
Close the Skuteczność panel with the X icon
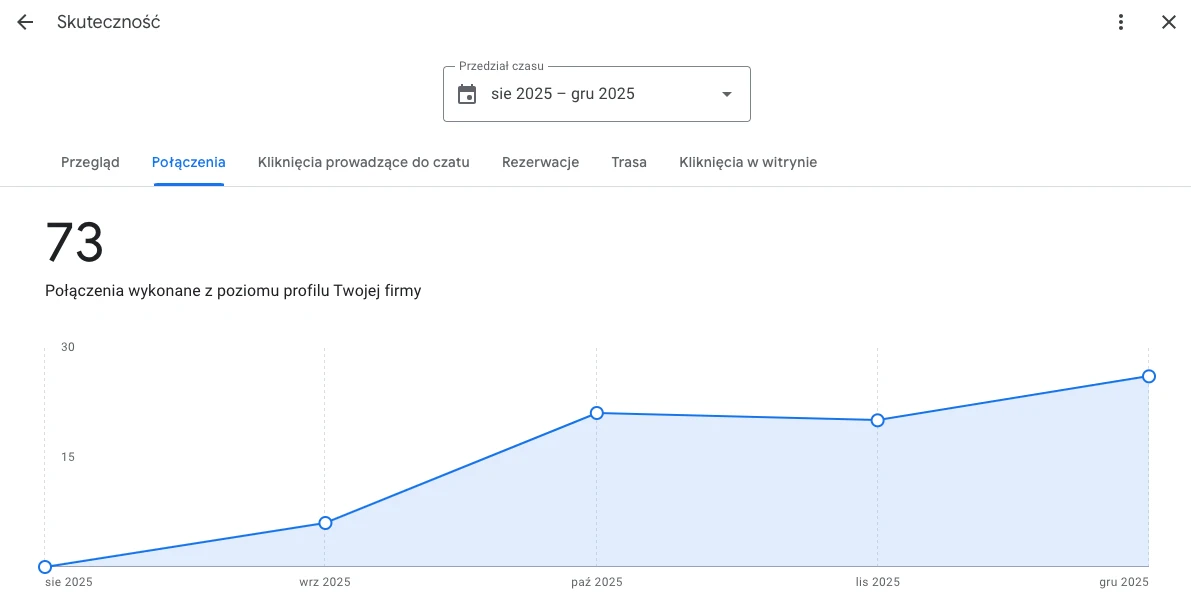tap(1168, 22)
